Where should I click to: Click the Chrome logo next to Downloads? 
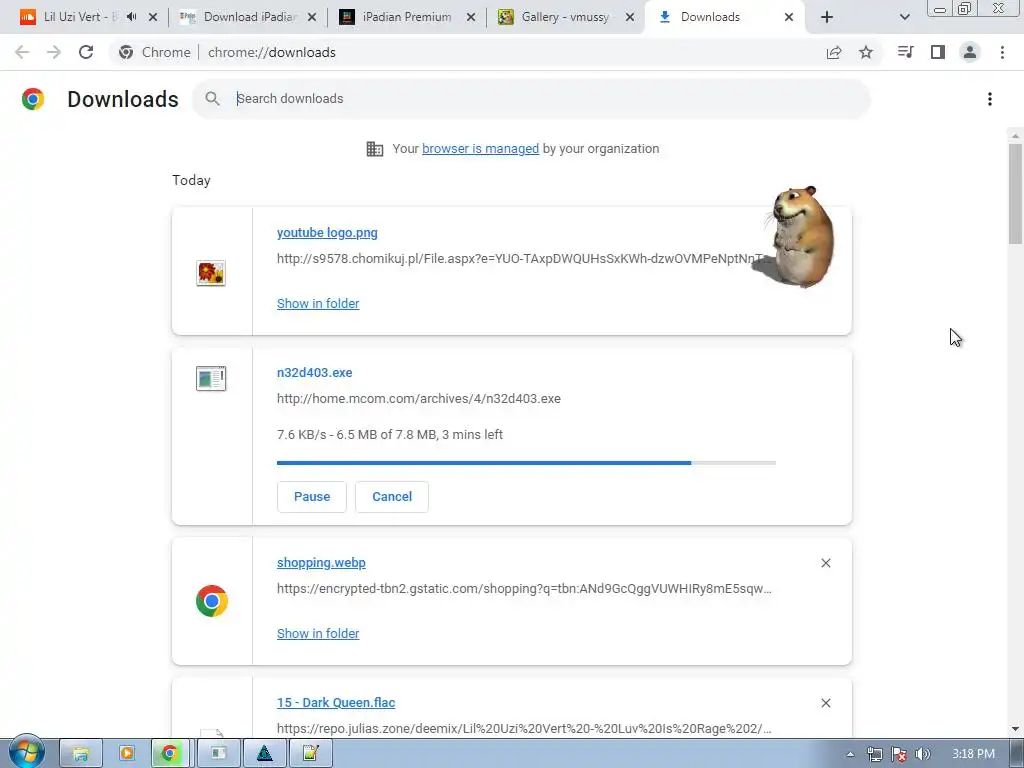click(33, 99)
